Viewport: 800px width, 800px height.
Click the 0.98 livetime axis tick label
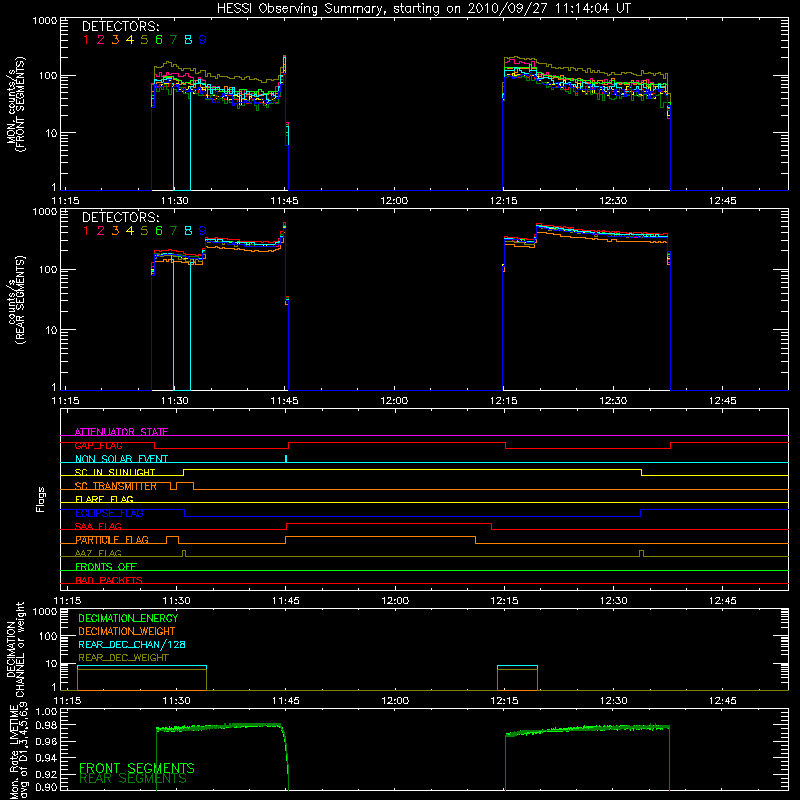coord(47,725)
